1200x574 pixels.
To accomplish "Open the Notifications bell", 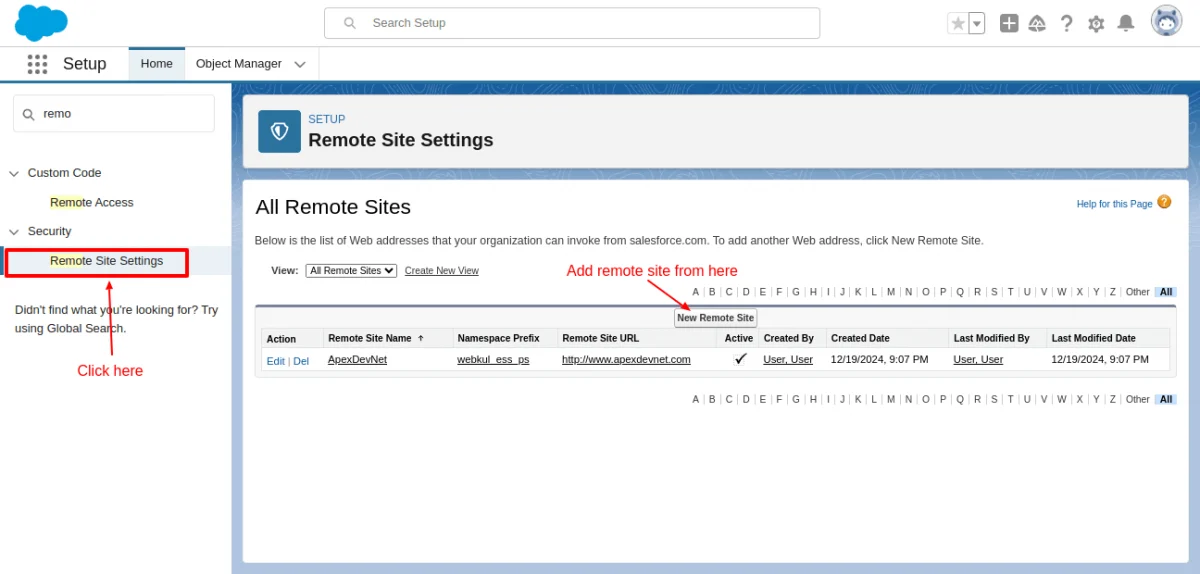I will click(1126, 23).
